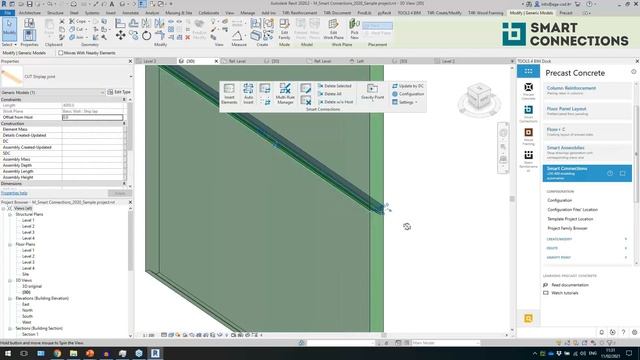
Task: Click Auto Insert in Smart Connections toolbar
Action: (248, 94)
